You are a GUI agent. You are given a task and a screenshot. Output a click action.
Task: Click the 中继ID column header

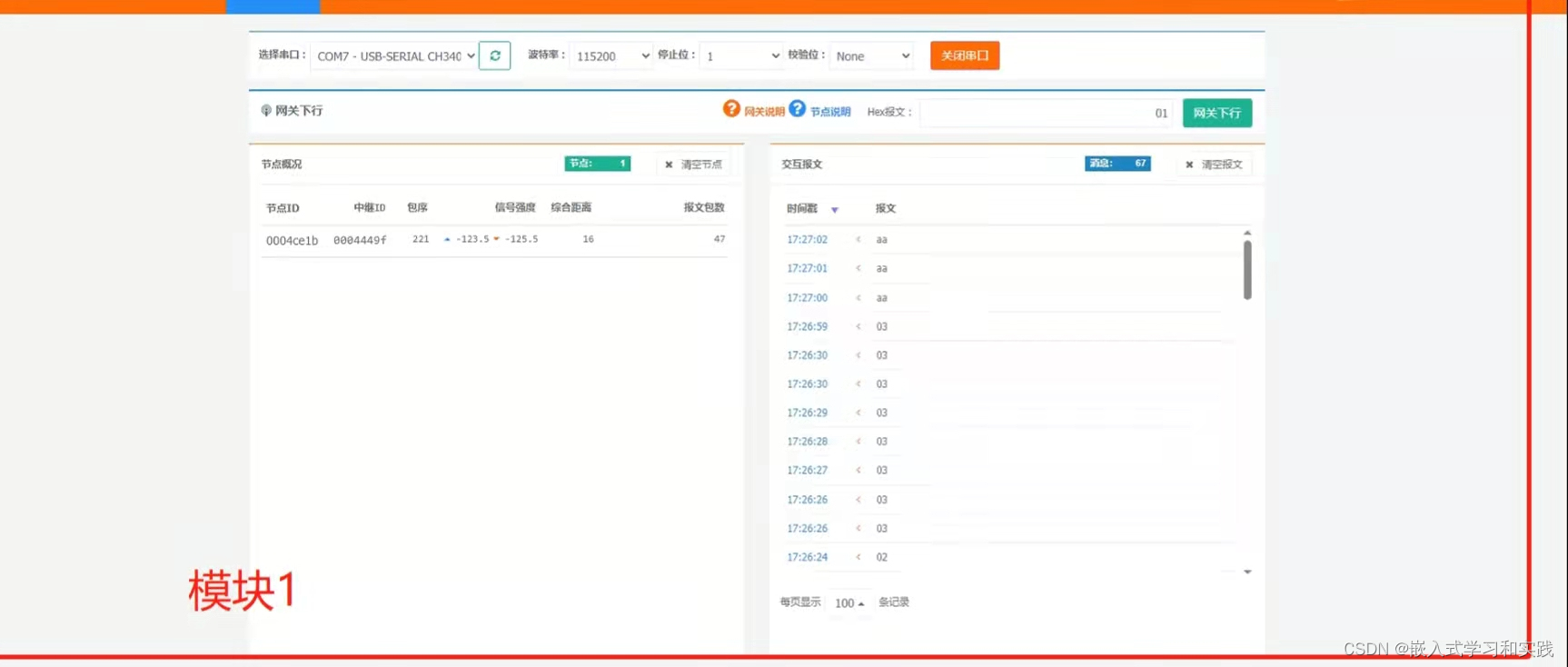[x=370, y=208]
